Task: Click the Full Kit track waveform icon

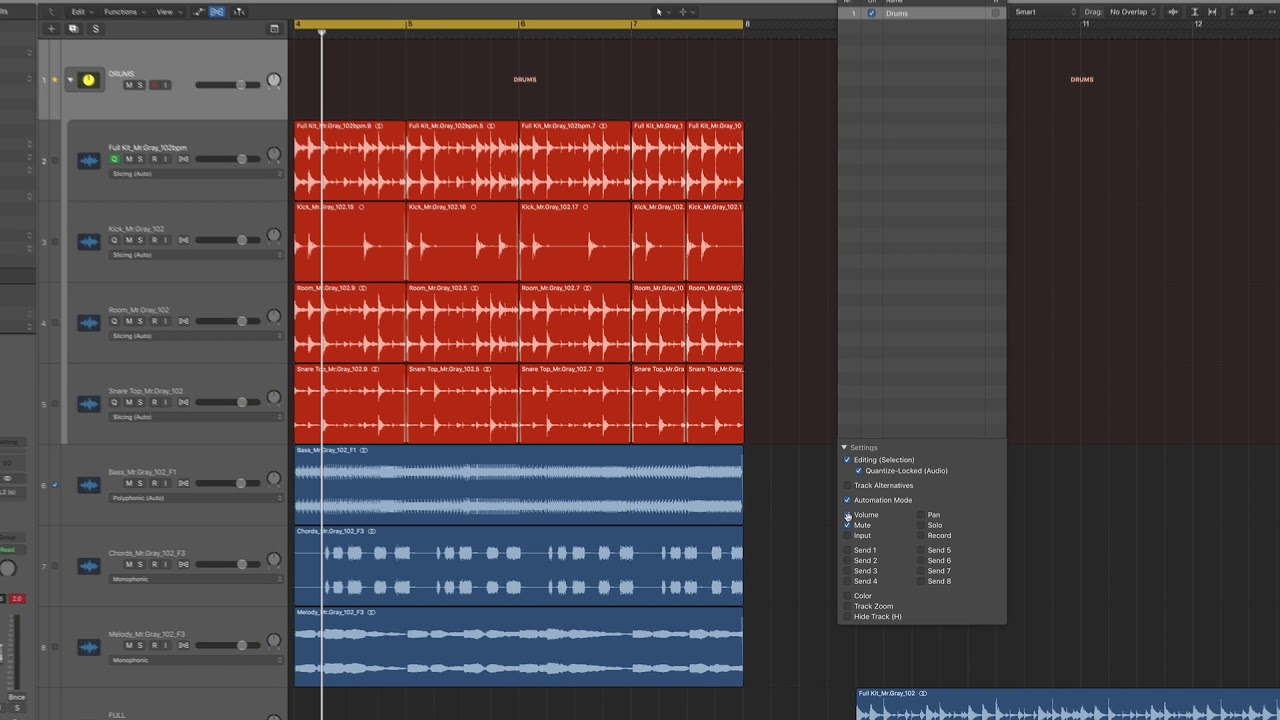Action: click(x=89, y=160)
